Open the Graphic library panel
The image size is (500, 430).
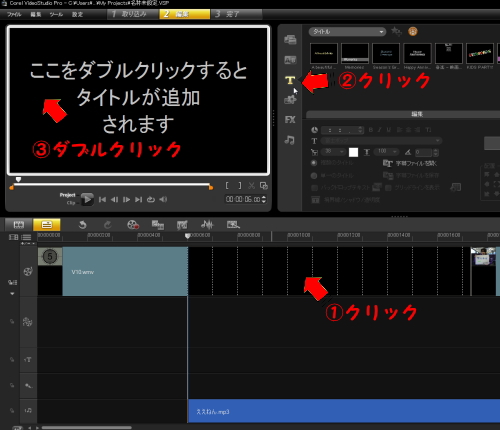290,99
